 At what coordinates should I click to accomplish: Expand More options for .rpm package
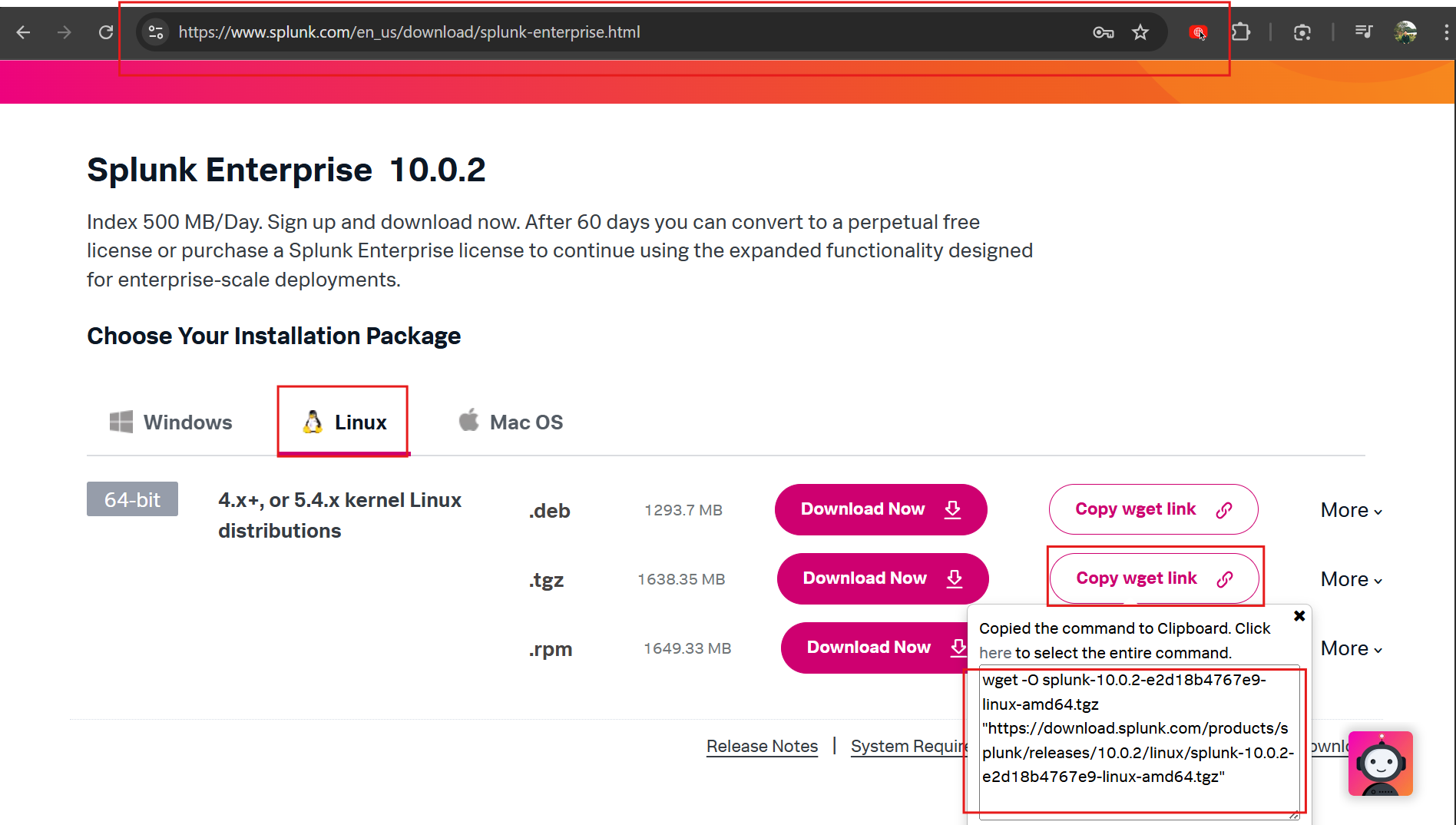coord(1351,648)
